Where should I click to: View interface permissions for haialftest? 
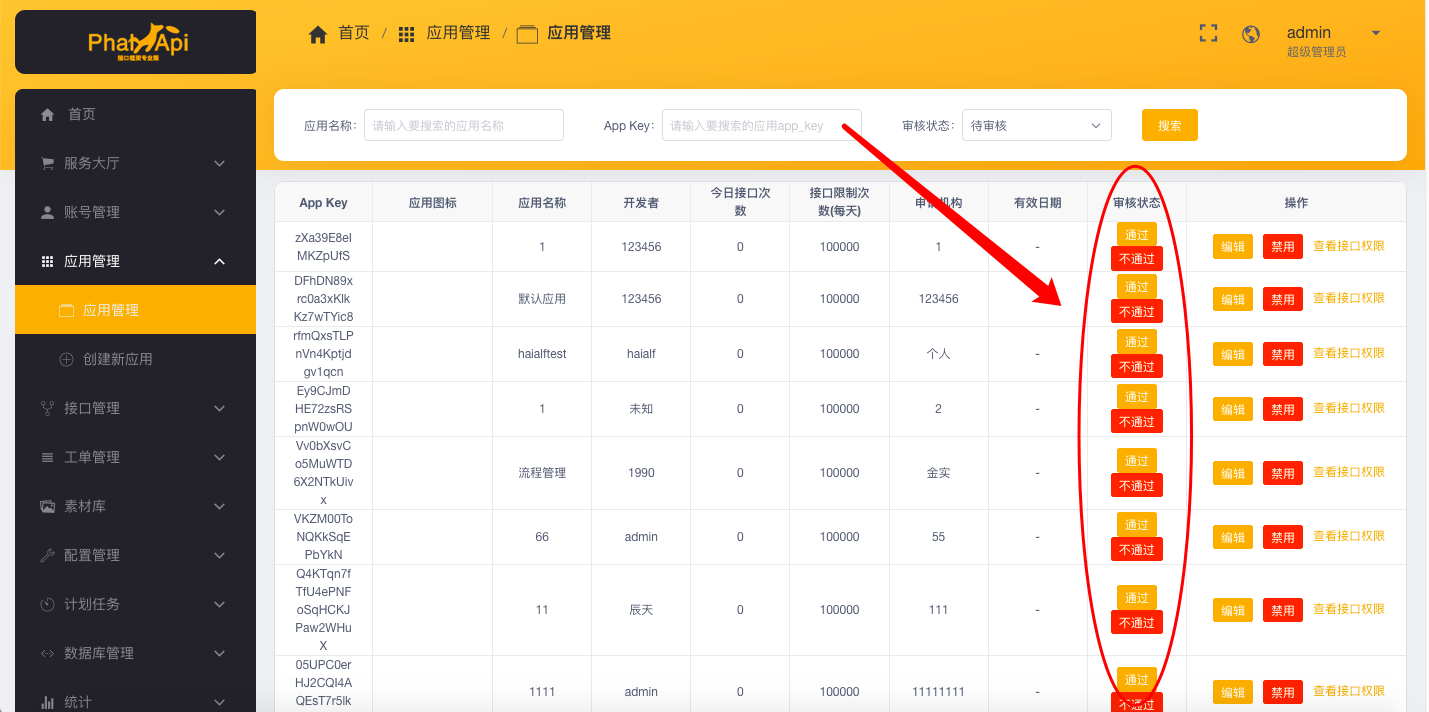[x=1349, y=353]
